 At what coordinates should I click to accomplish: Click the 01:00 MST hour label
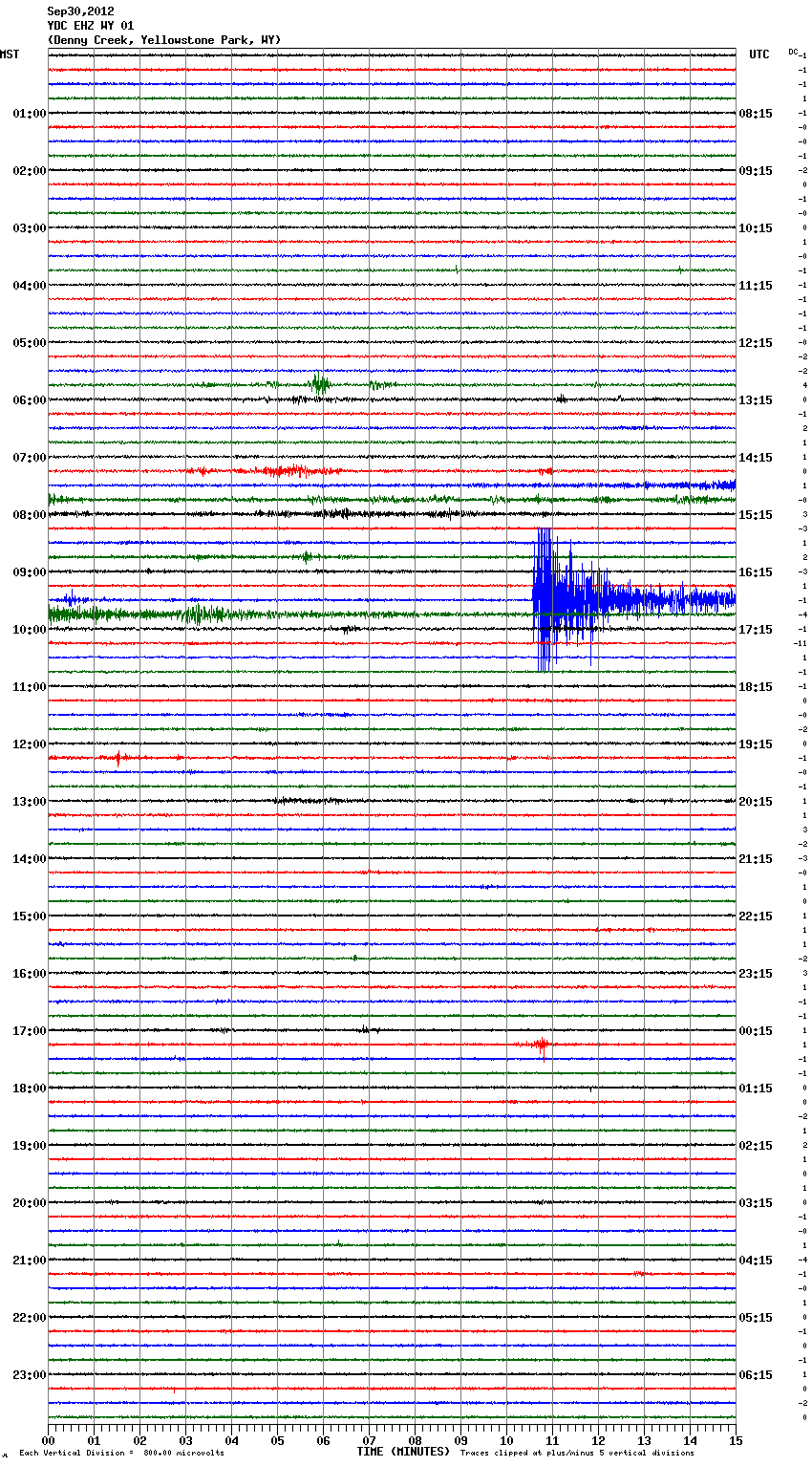pos(30,114)
